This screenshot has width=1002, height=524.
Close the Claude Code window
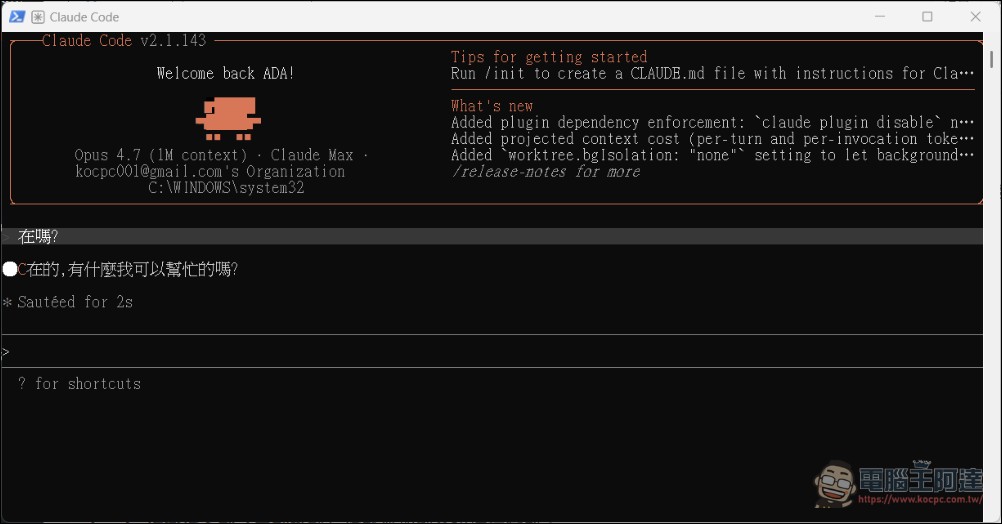pyautogui.click(x=975, y=17)
